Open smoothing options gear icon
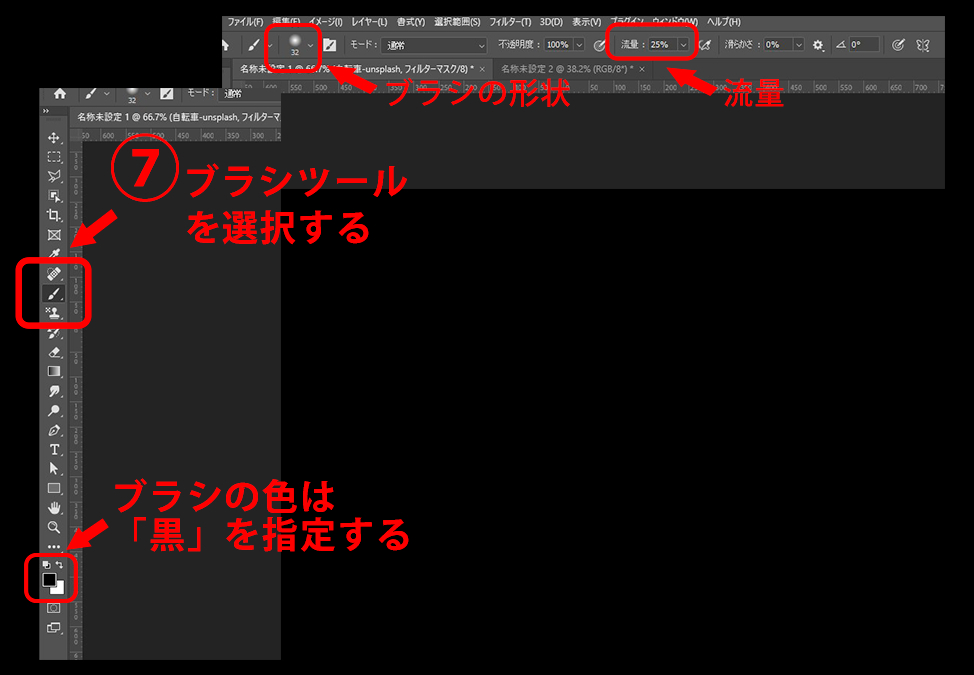 coord(818,45)
